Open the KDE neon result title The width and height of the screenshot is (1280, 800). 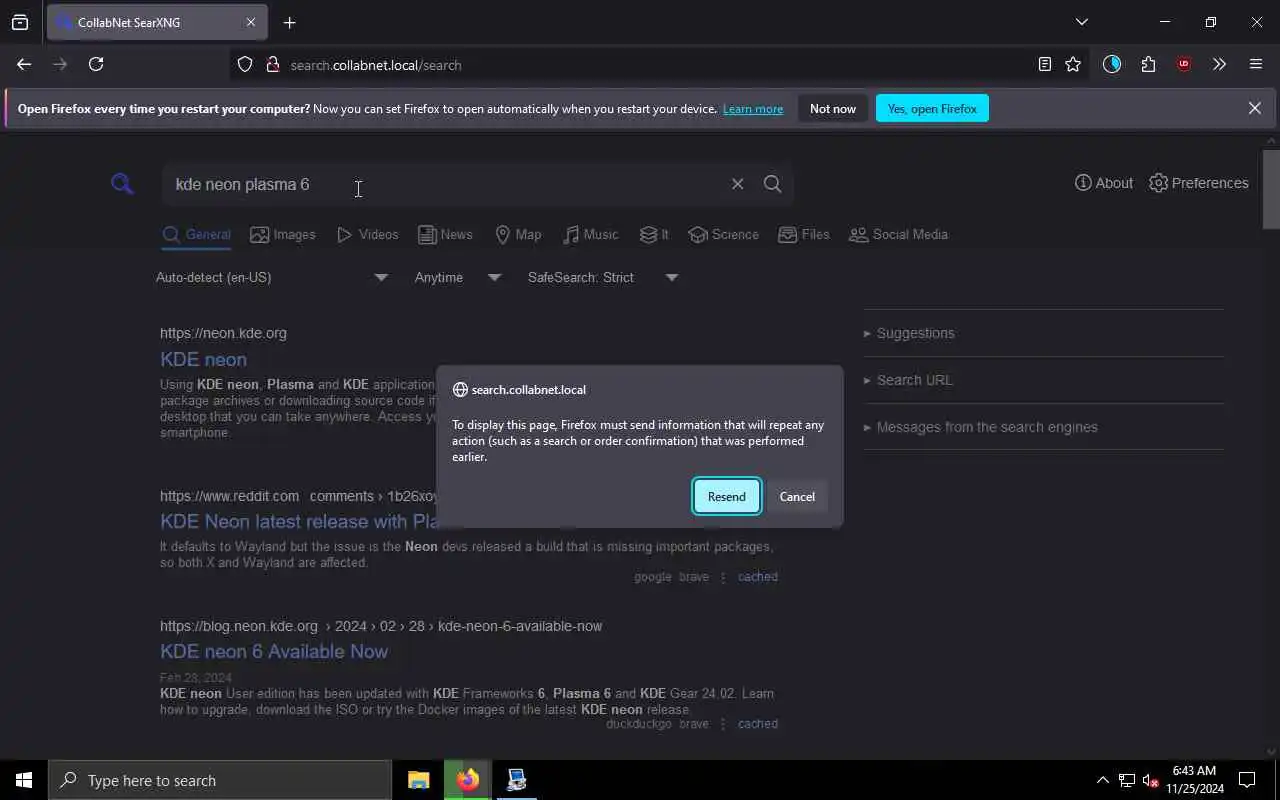click(x=203, y=359)
